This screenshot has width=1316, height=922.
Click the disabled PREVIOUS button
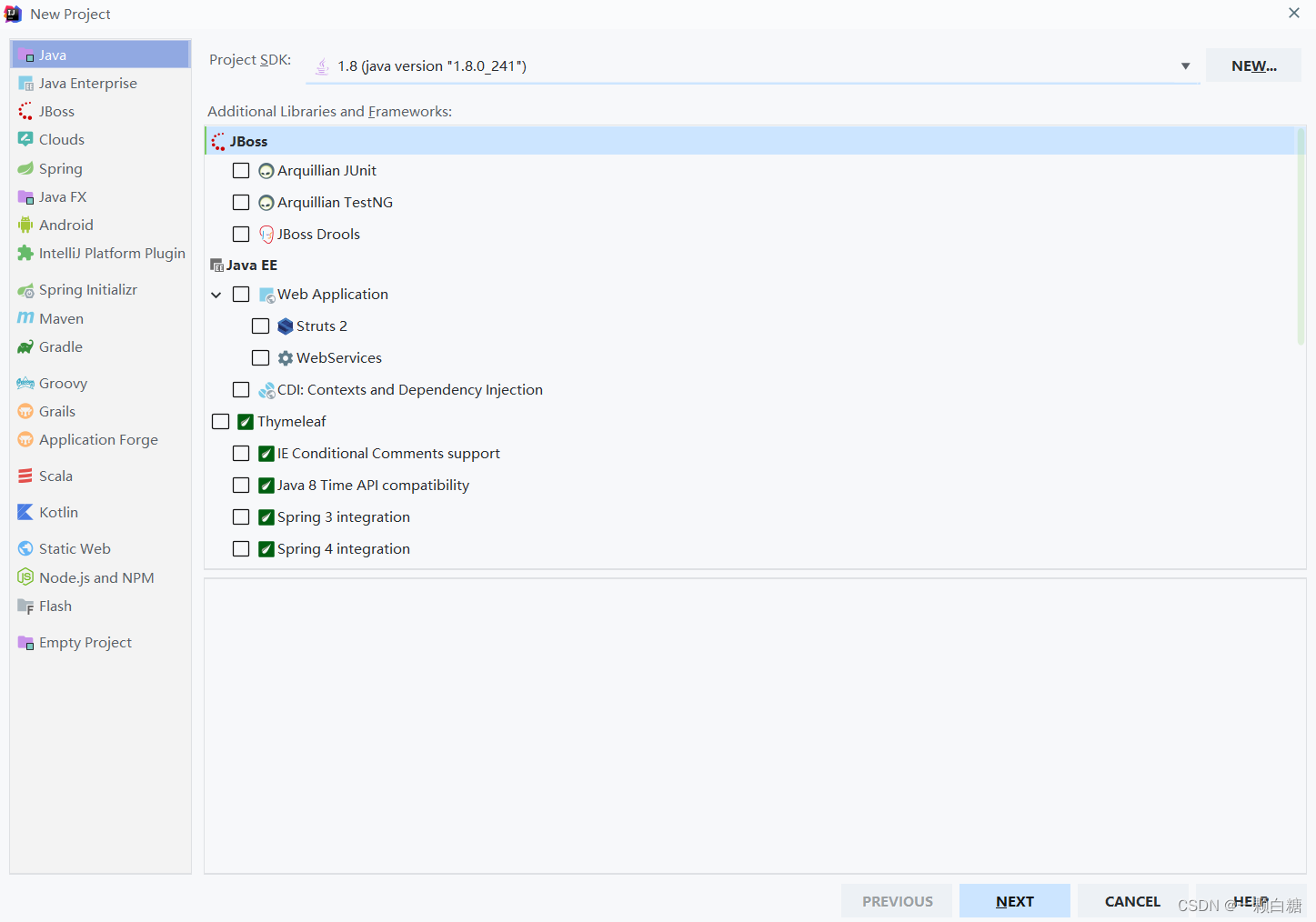pyautogui.click(x=897, y=901)
